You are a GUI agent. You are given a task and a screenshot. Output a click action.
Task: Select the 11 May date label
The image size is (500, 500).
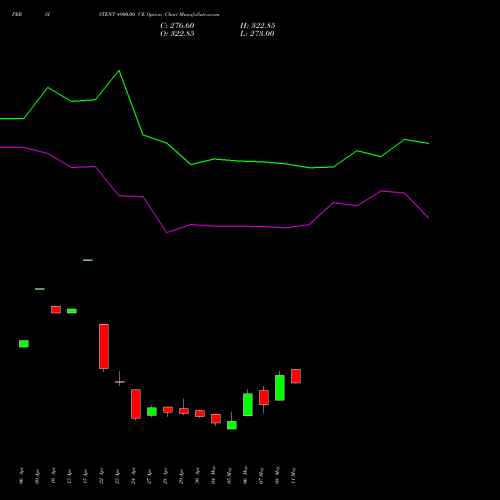click(294, 475)
